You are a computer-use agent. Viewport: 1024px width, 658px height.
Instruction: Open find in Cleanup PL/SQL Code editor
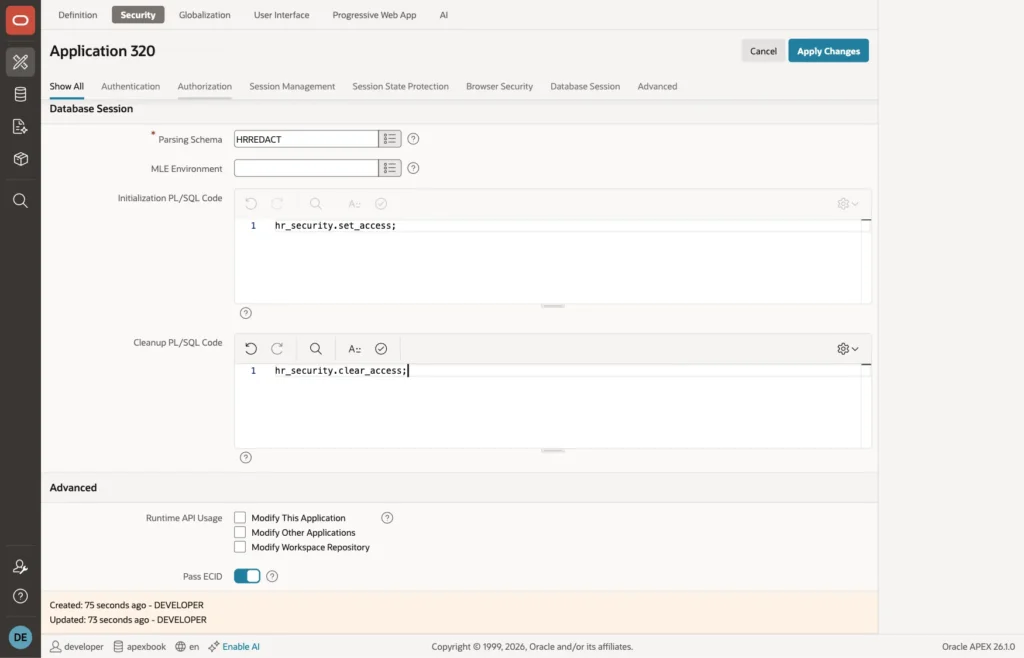315,349
